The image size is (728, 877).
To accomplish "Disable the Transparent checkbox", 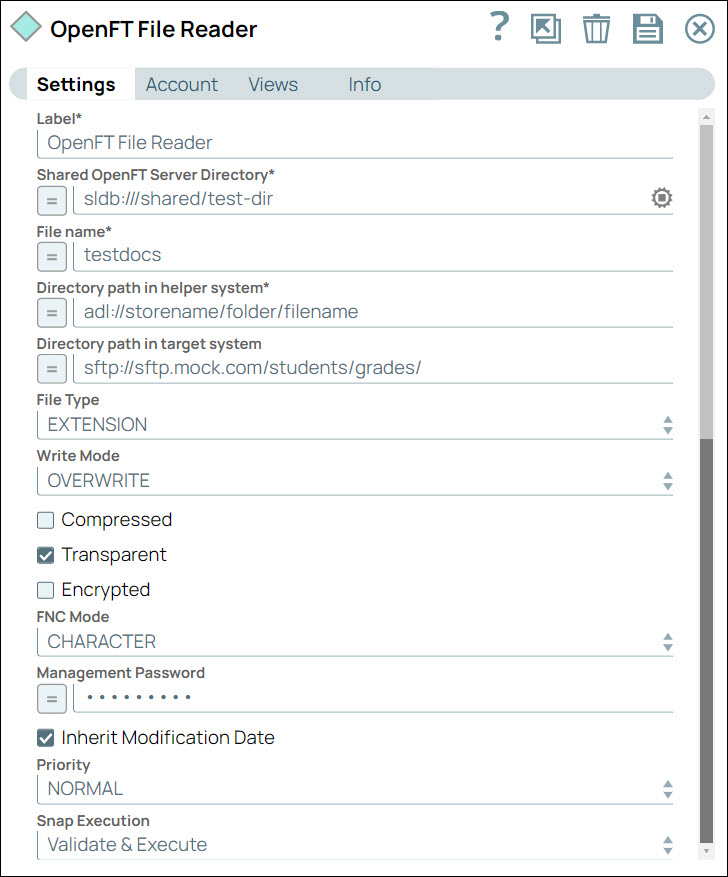I will pos(44,555).
